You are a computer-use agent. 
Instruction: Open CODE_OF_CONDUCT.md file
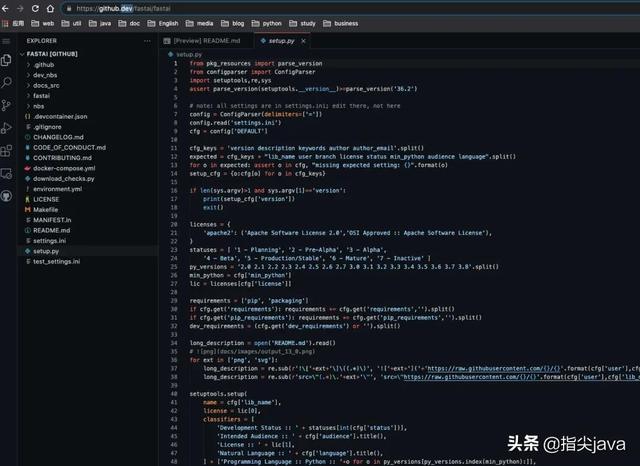69,147
